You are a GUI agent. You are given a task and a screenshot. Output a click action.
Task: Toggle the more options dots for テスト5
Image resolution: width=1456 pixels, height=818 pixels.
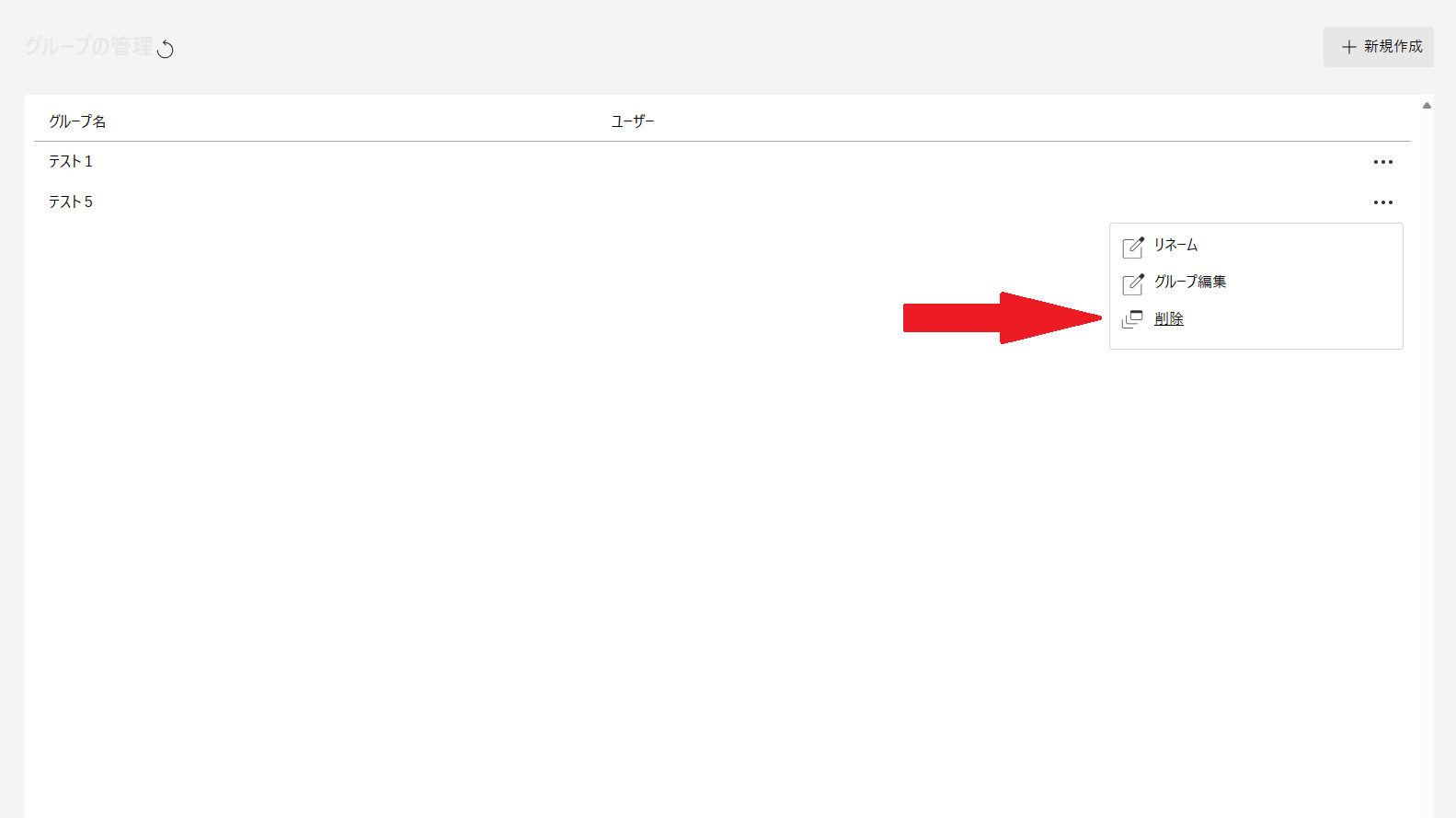pyautogui.click(x=1382, y=202)
